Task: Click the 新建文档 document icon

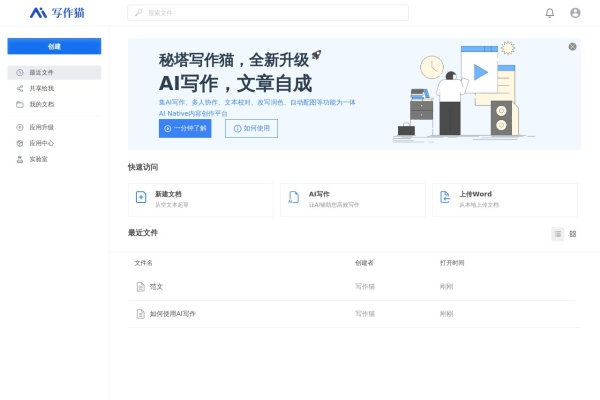Action: point(141,197)
